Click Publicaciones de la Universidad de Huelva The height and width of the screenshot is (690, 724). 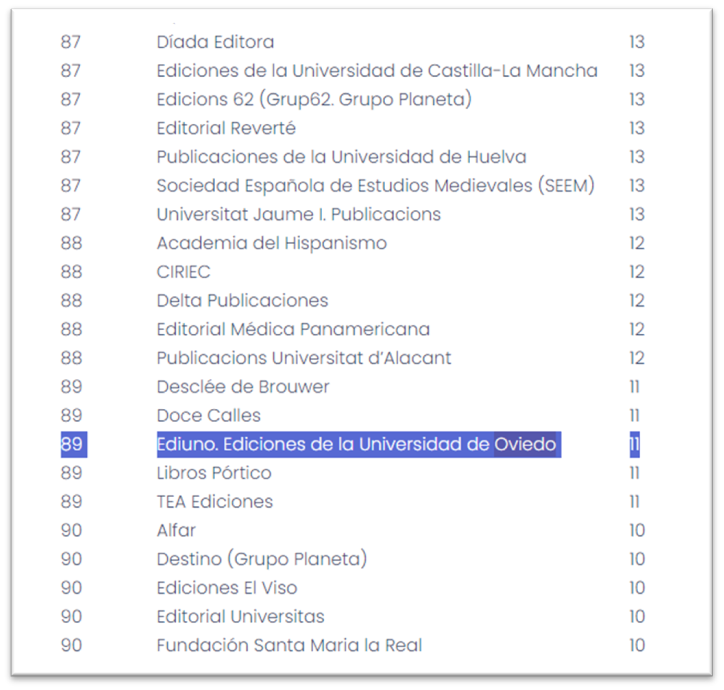point(341,157)
